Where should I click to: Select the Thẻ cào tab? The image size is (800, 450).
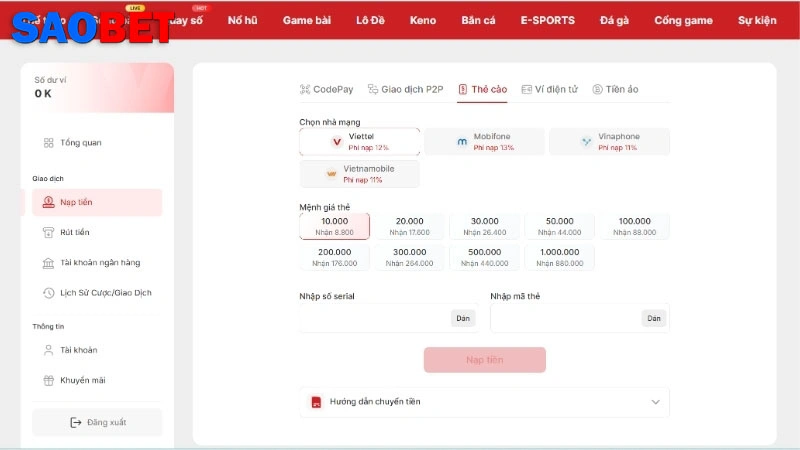click(x=482, y=89)
